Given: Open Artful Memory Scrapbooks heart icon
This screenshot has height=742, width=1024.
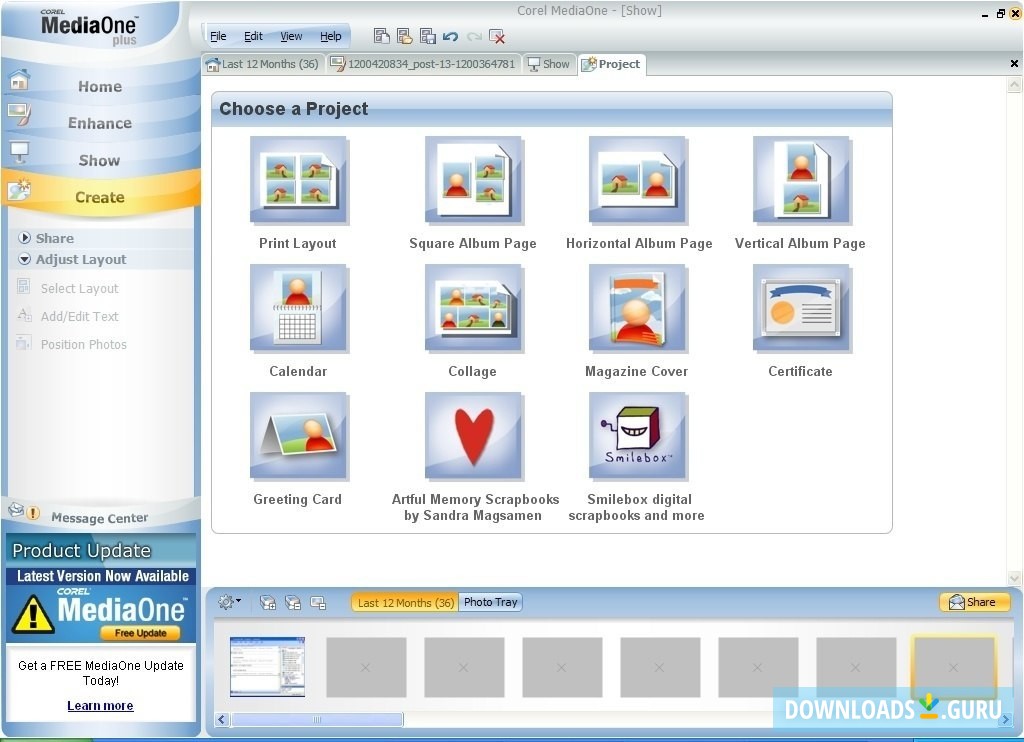Looking at the screenshot, I should pyautogui.click(x=474, y=436).
